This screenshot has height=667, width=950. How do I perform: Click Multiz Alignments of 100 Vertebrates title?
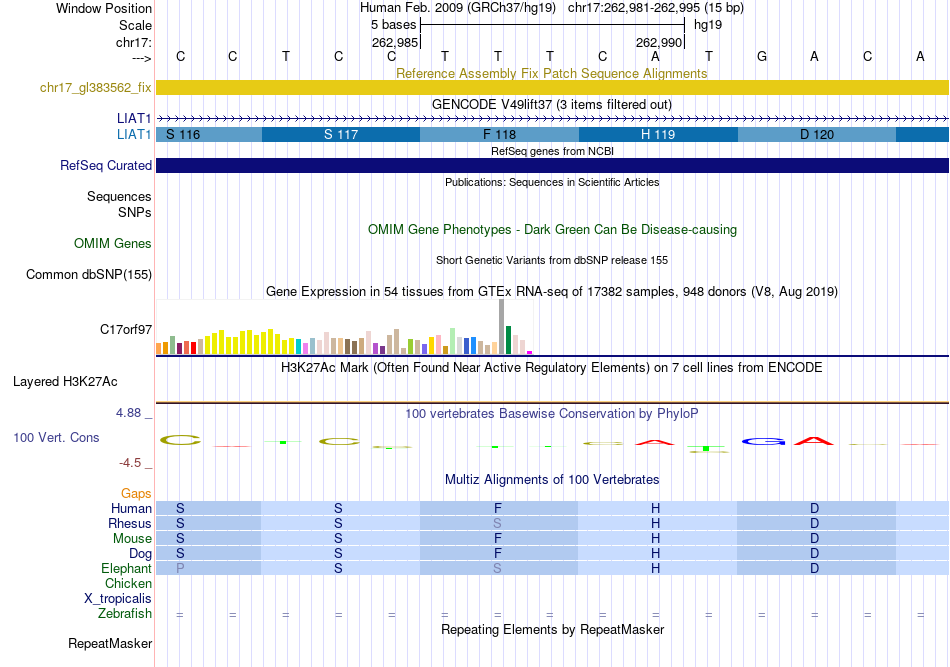552,480
